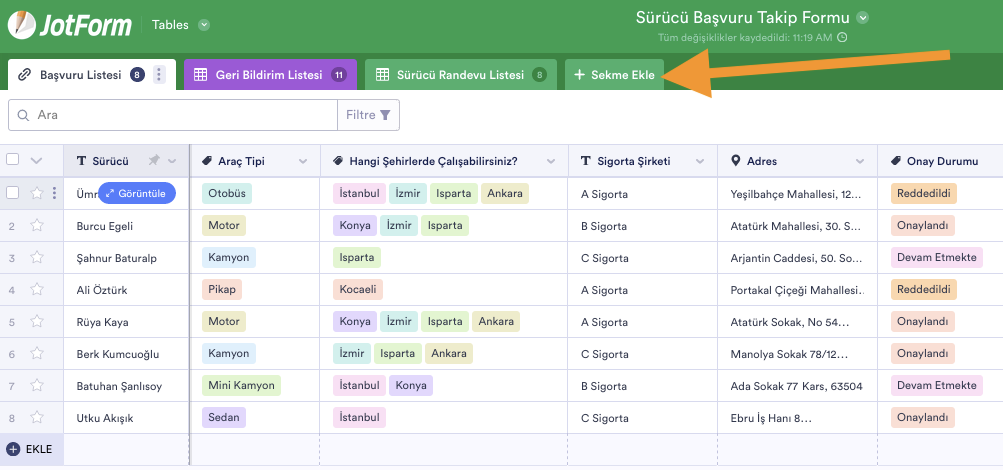Click the pin icon in Sürücü column

(x=154, y=161)
